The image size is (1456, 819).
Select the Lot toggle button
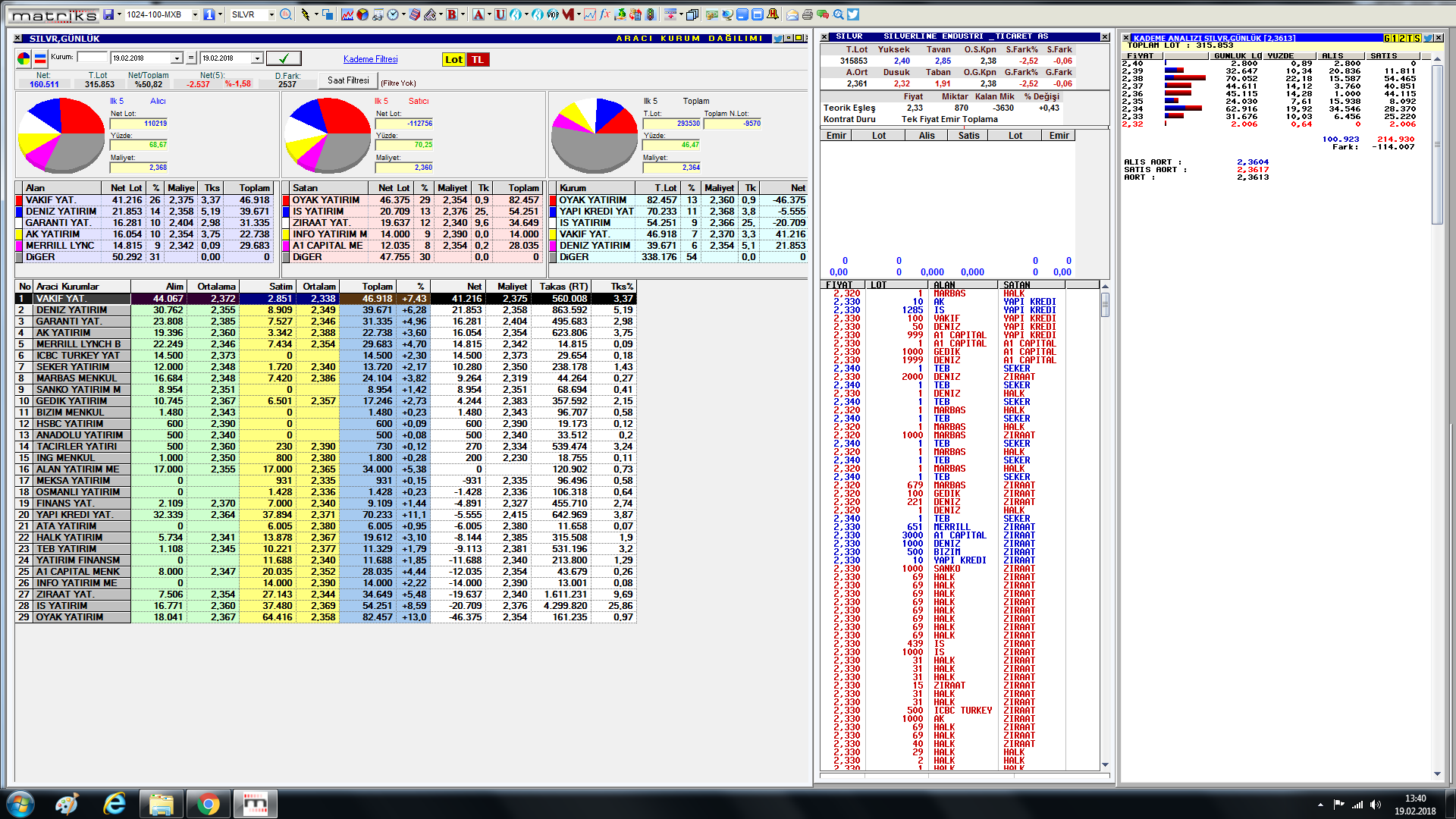[x=453, y=59]
